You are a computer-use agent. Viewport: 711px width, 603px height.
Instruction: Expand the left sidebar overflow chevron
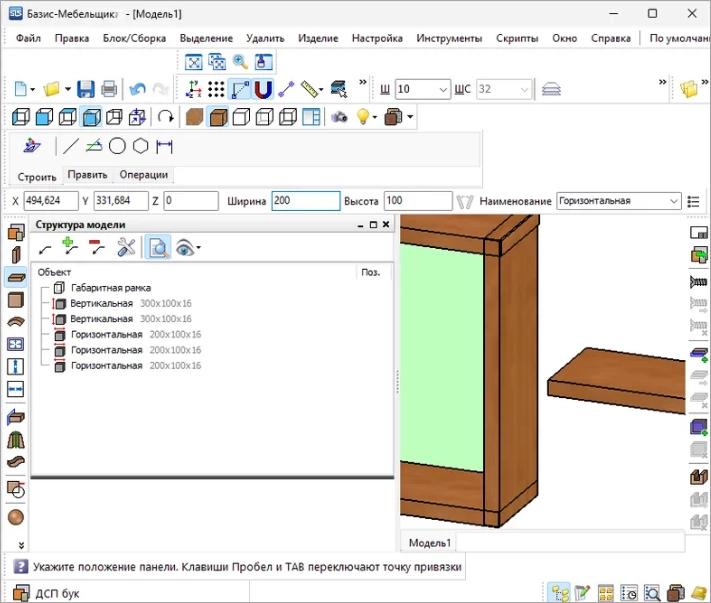21,545
